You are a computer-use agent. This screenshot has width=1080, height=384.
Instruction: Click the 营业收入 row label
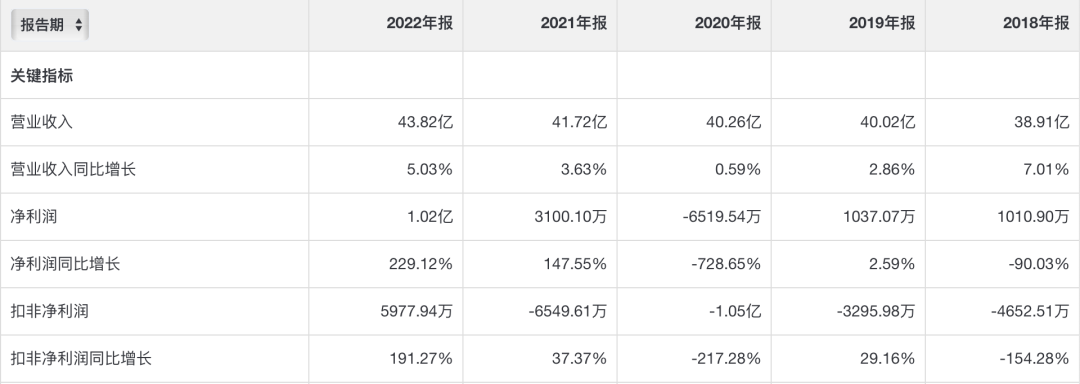(x=41, y=122)
